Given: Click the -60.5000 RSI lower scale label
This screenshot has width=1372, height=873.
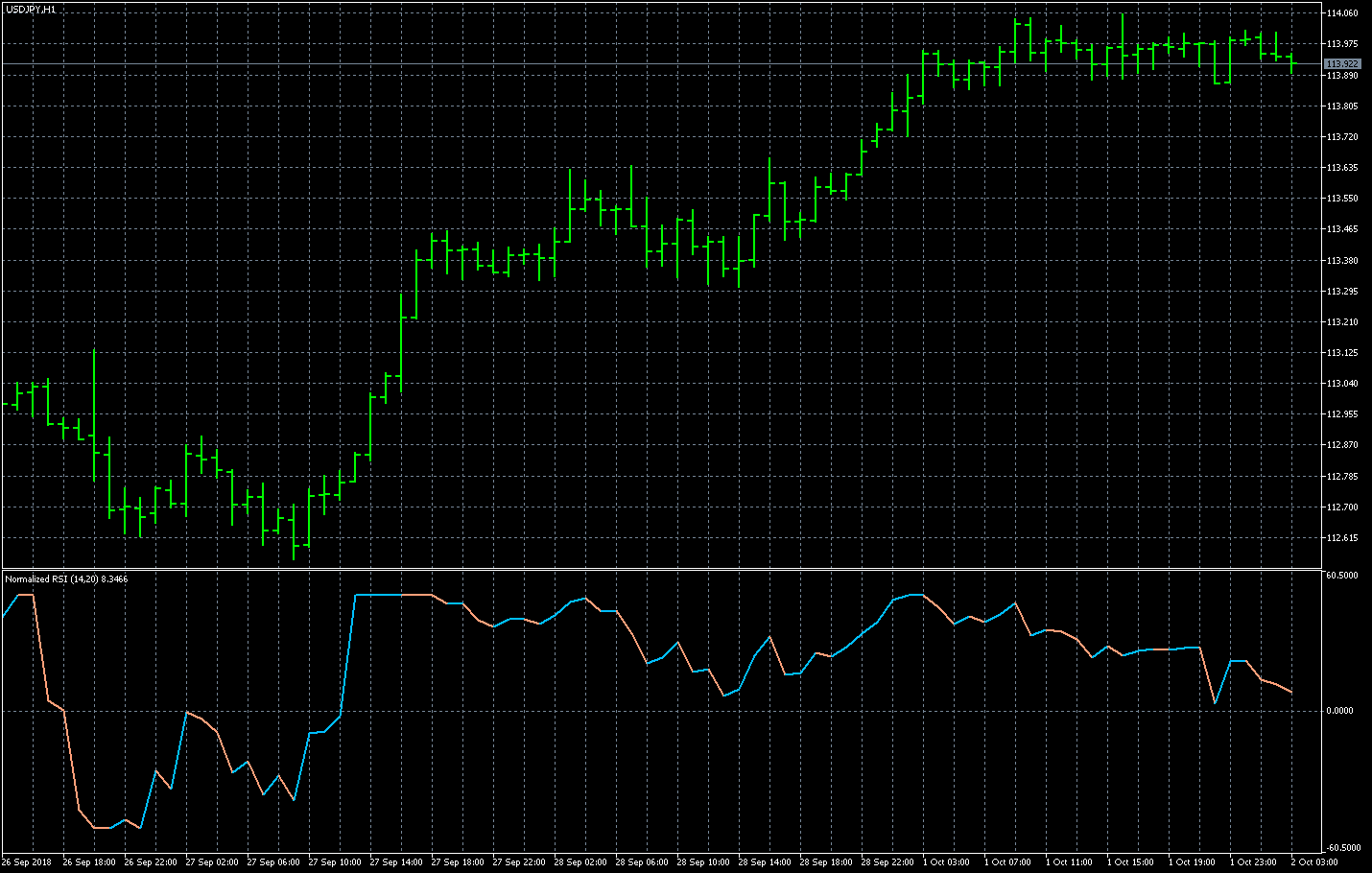Looking at the screenshot, I should 1342,848.
